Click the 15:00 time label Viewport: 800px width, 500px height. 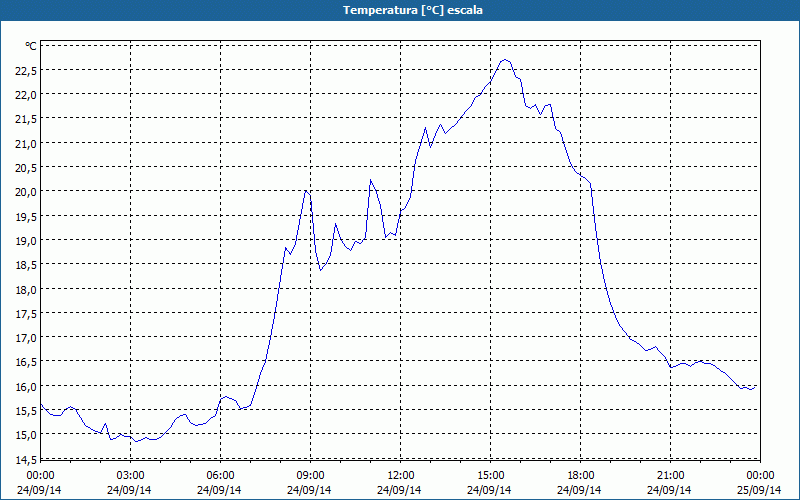point(490,476)
